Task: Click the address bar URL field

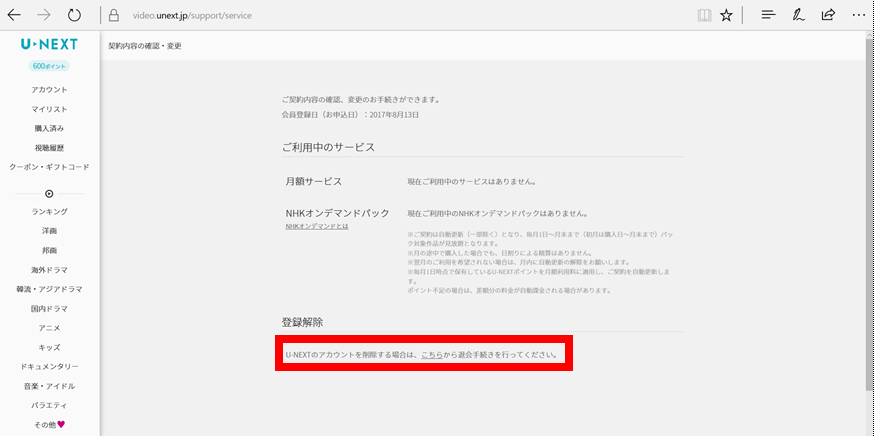Action: [192, 16]
